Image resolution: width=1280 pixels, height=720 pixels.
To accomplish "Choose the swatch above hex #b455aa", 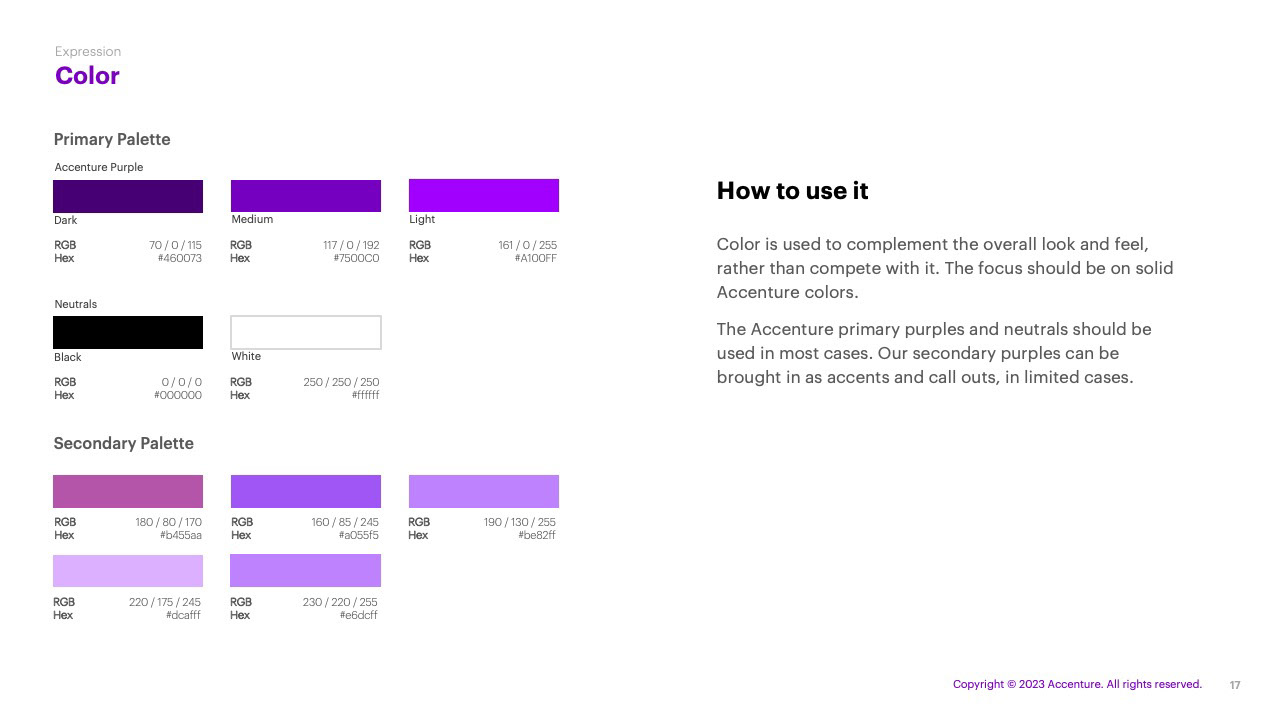I will point(128,491).
